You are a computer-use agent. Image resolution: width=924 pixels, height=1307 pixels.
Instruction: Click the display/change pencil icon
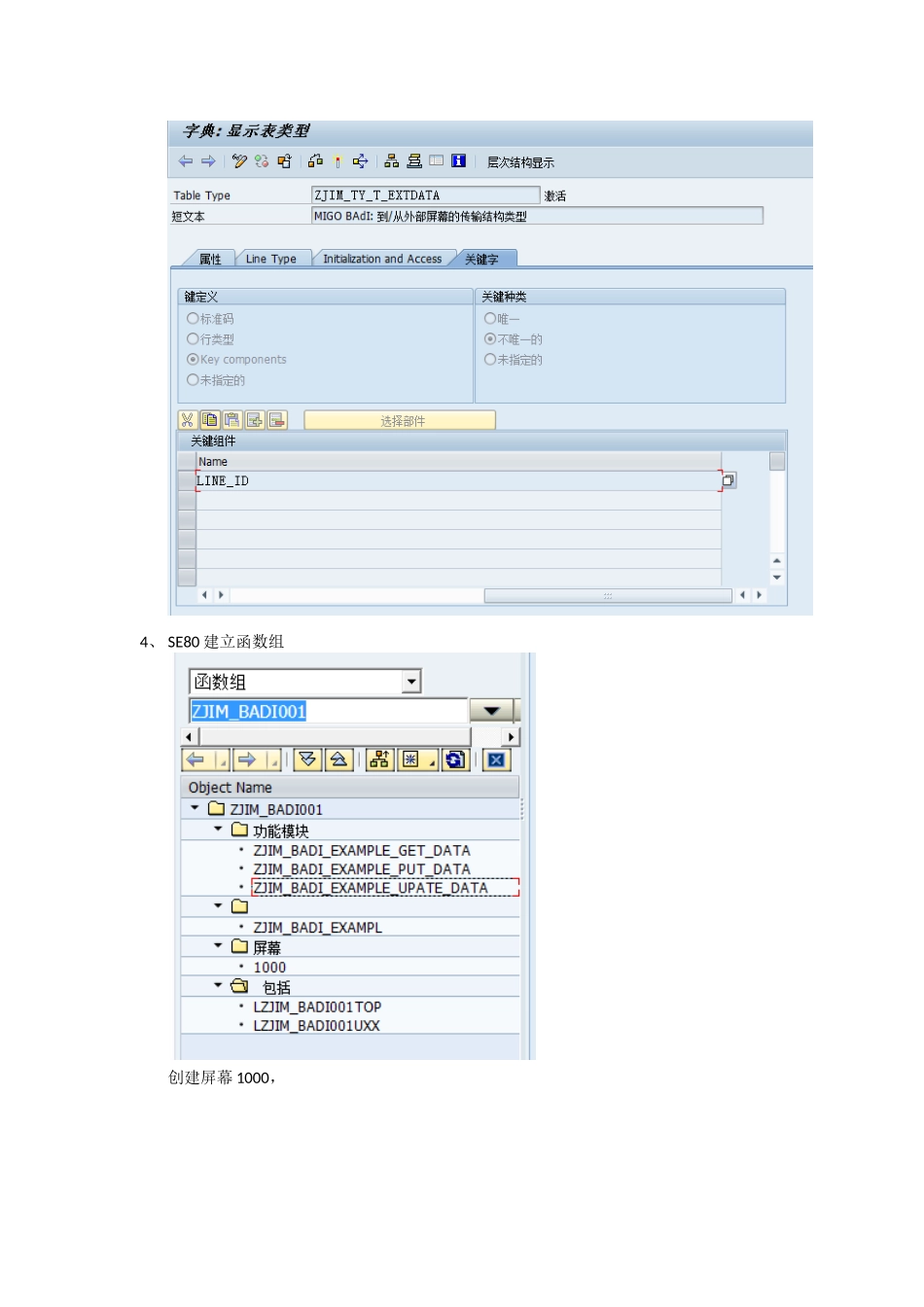click(239, 161)
